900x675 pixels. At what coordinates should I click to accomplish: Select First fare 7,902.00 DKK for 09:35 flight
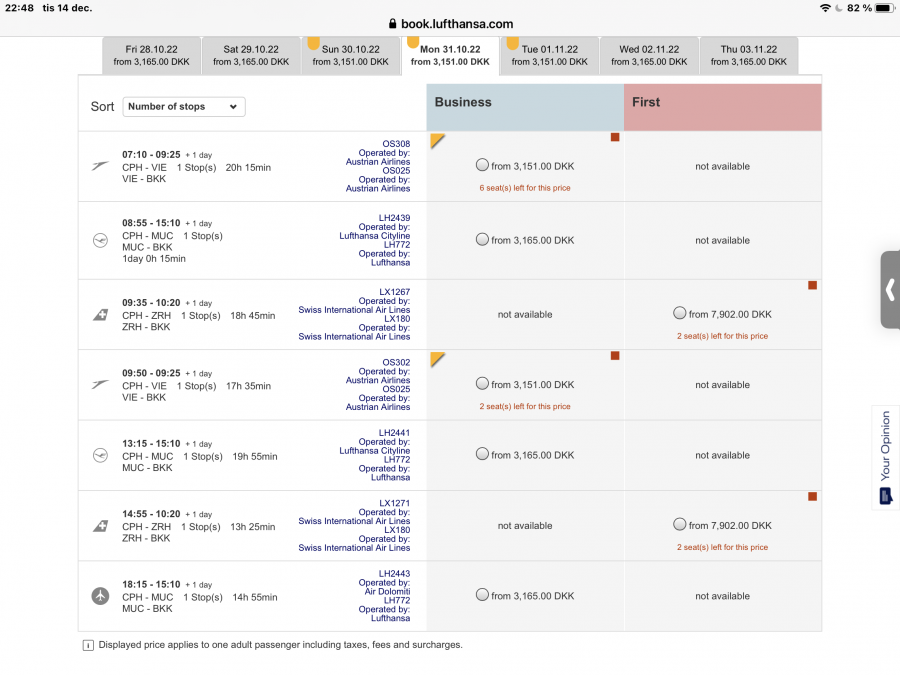[680, 314]
